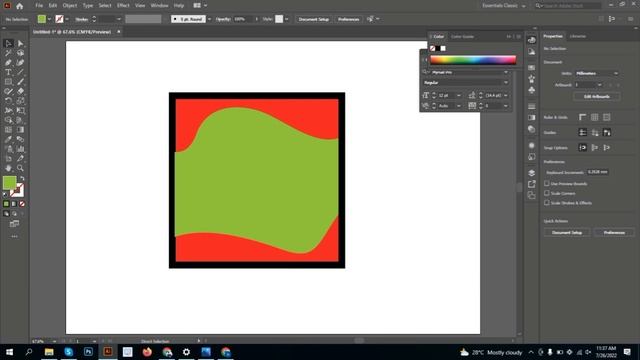Click Document Setup in control bar
Screen dimensions: 640x360
[313, 19]
